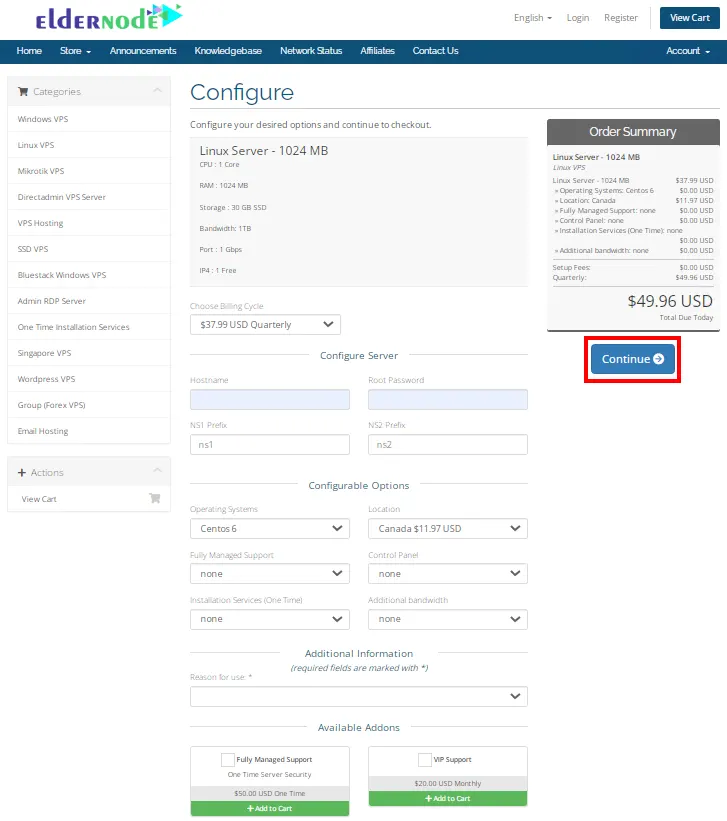Viewport: 727px width, 821px height.
Task: Select the Group (Forex VPS) category
Action: coord(89,405)
